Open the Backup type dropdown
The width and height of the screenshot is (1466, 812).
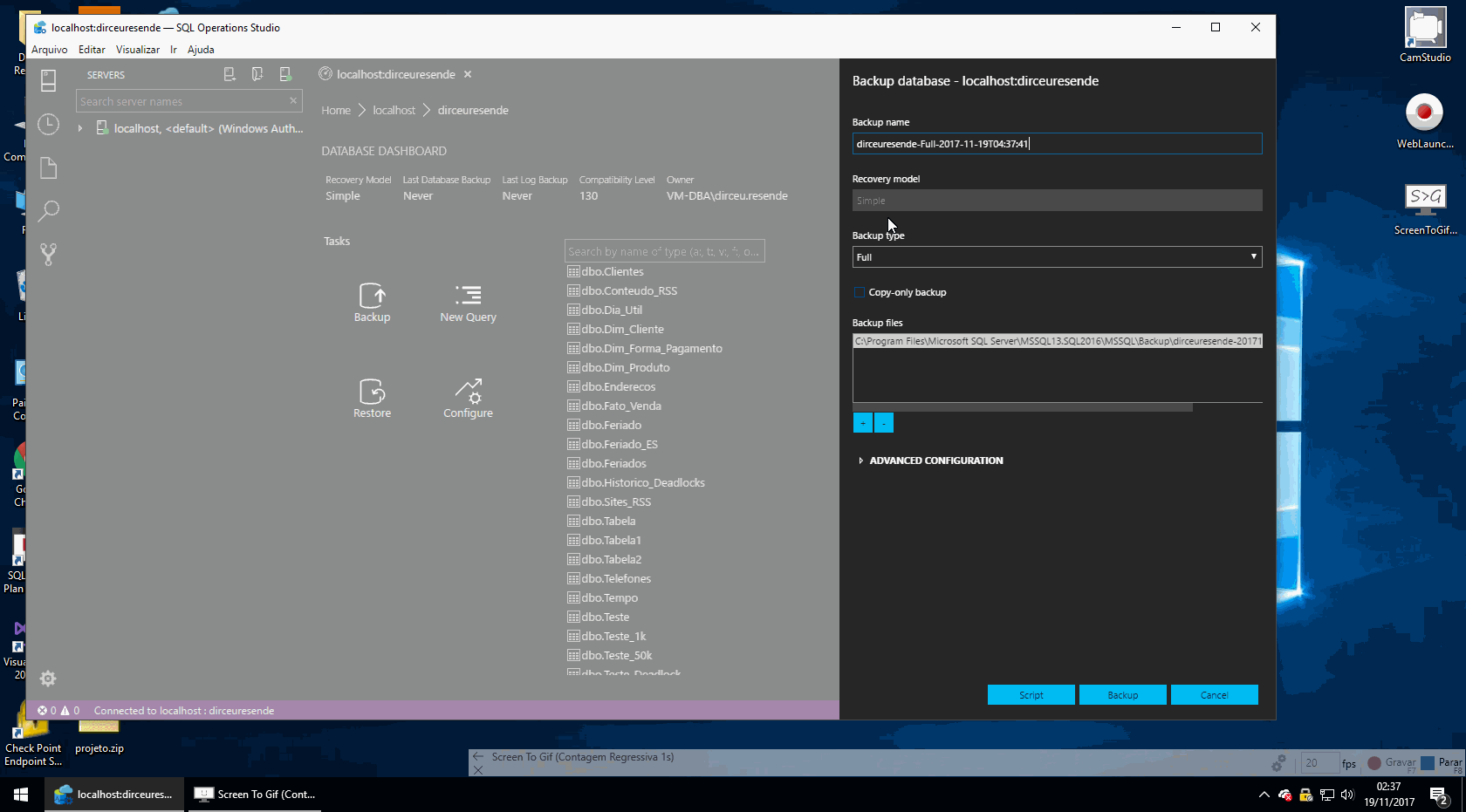1057,256
